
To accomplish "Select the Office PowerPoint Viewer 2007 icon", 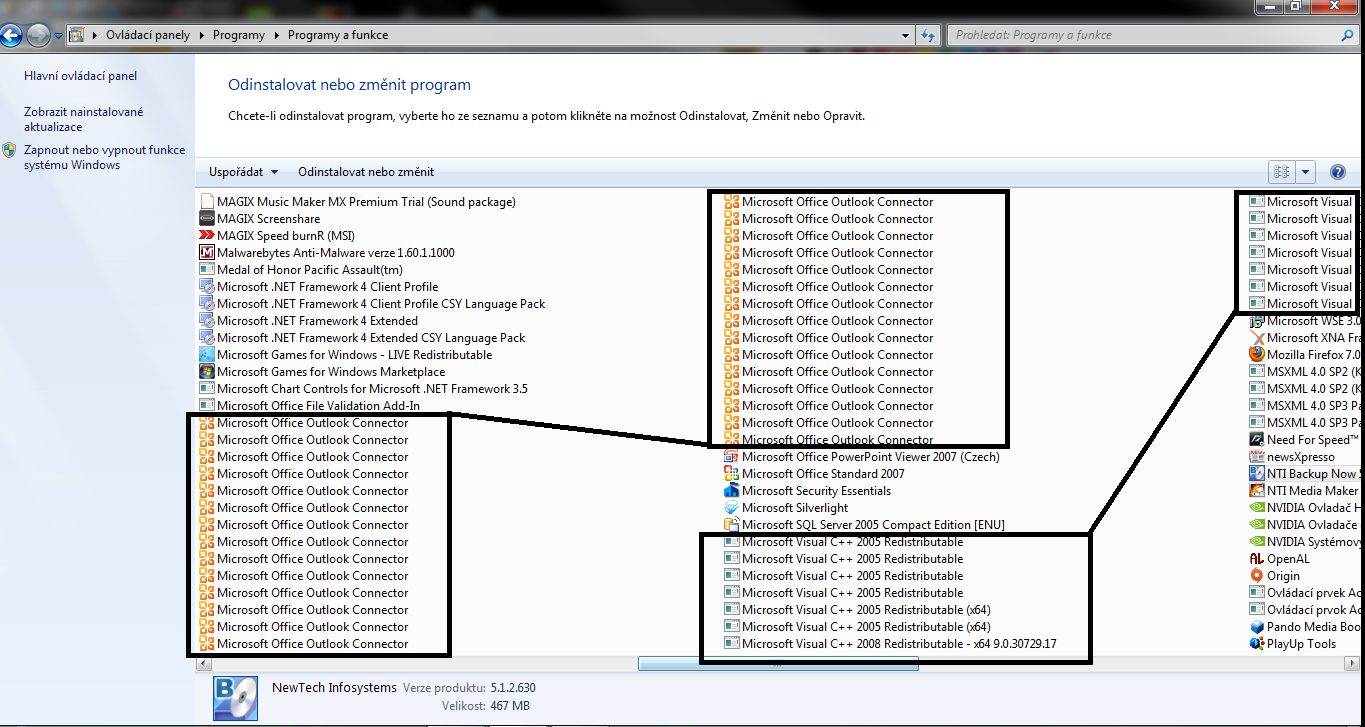I will 732,457.
